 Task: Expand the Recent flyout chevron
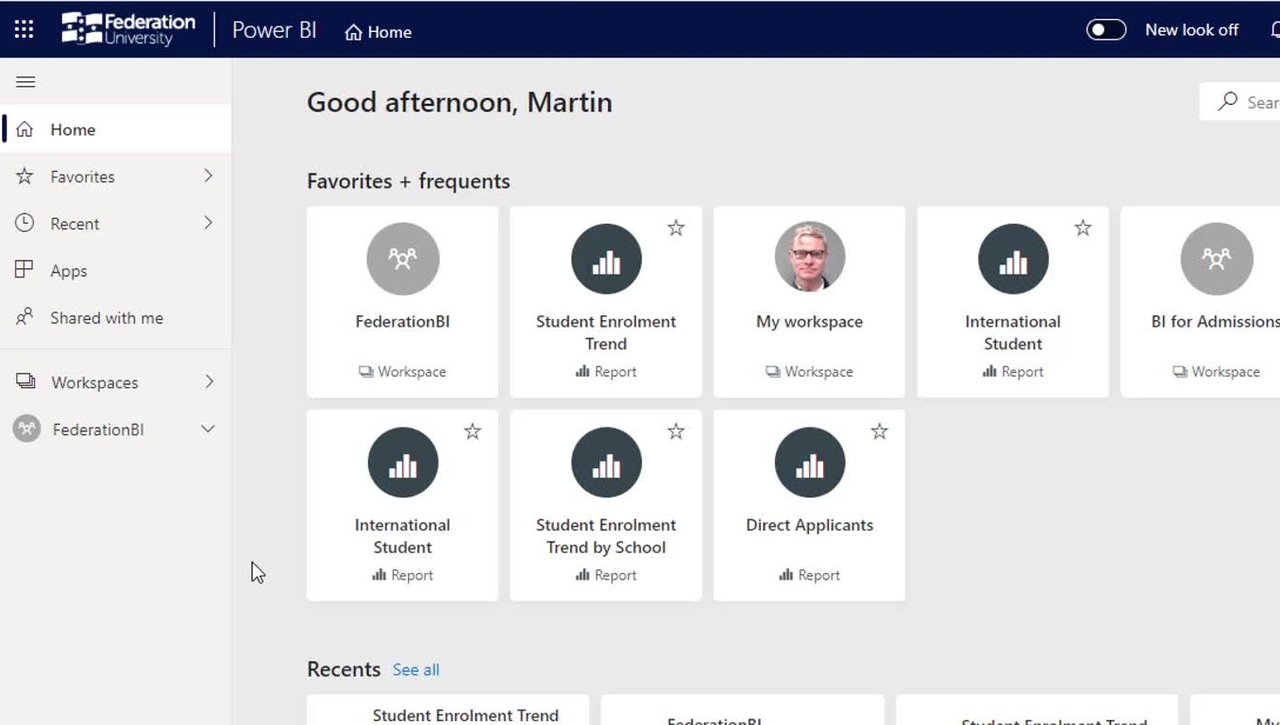[x=208, y=223]
